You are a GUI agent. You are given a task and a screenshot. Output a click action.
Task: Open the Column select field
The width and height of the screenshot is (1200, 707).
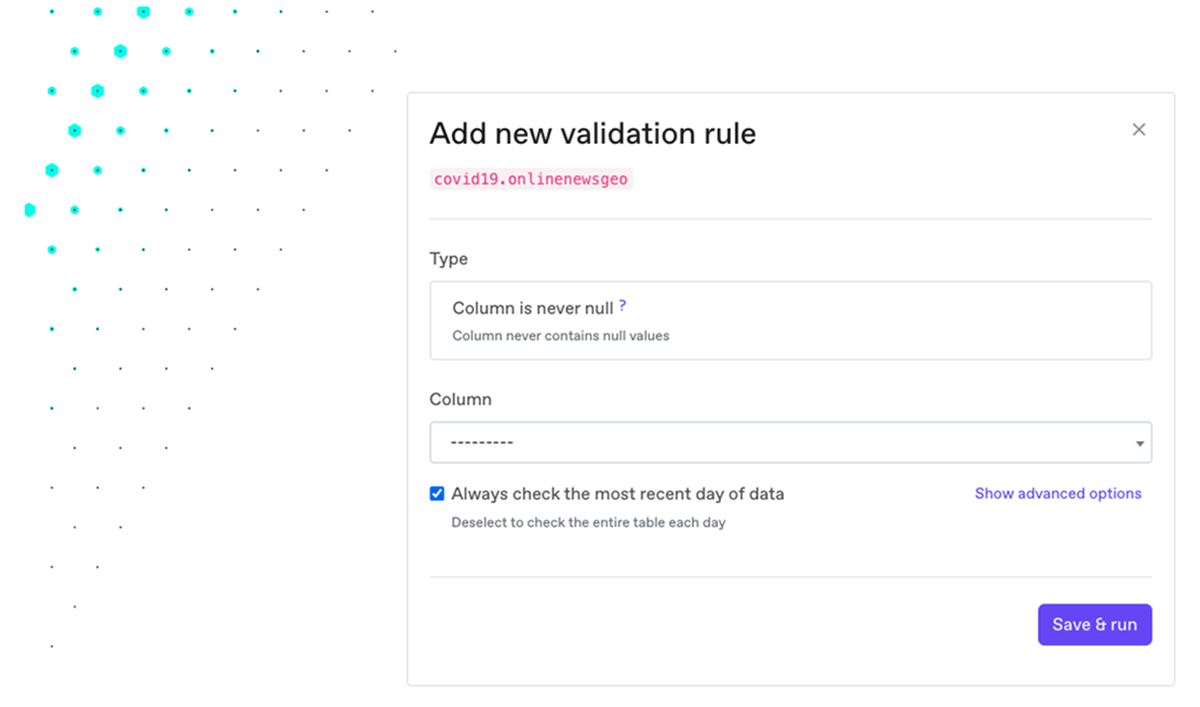790,442
